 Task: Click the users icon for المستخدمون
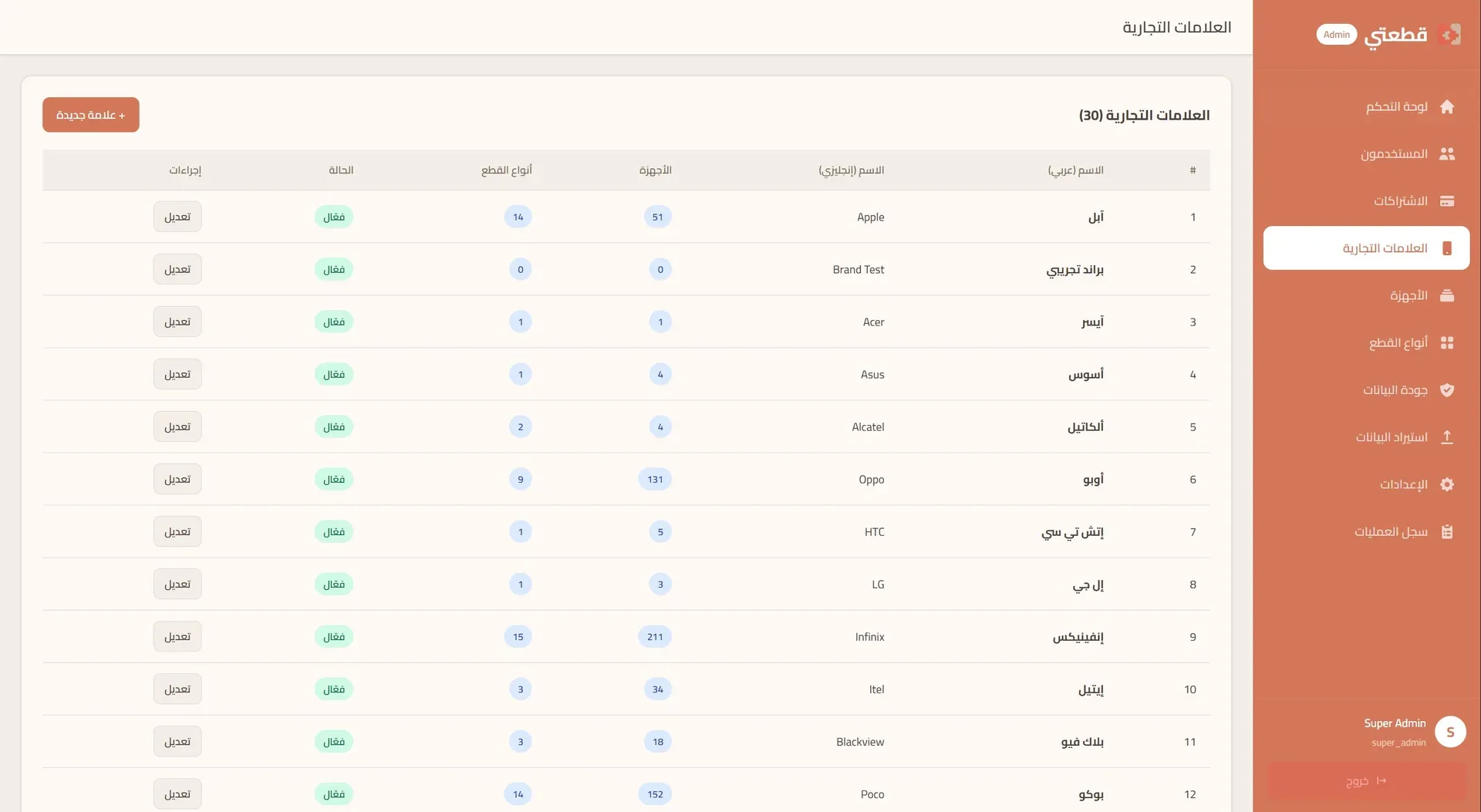(x=1447, y=154)
